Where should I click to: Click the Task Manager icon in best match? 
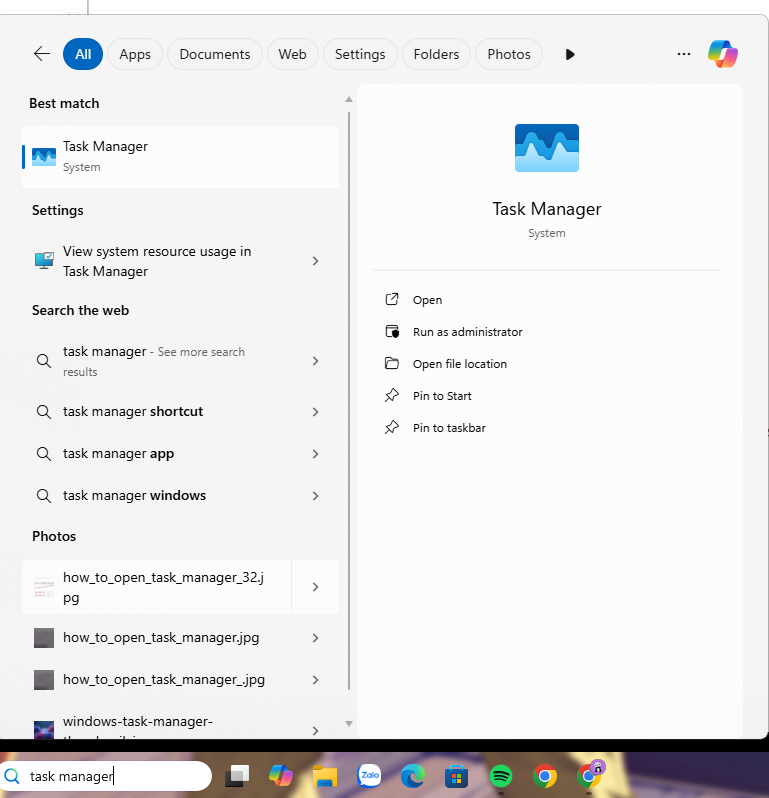click(x=44, y=157)
